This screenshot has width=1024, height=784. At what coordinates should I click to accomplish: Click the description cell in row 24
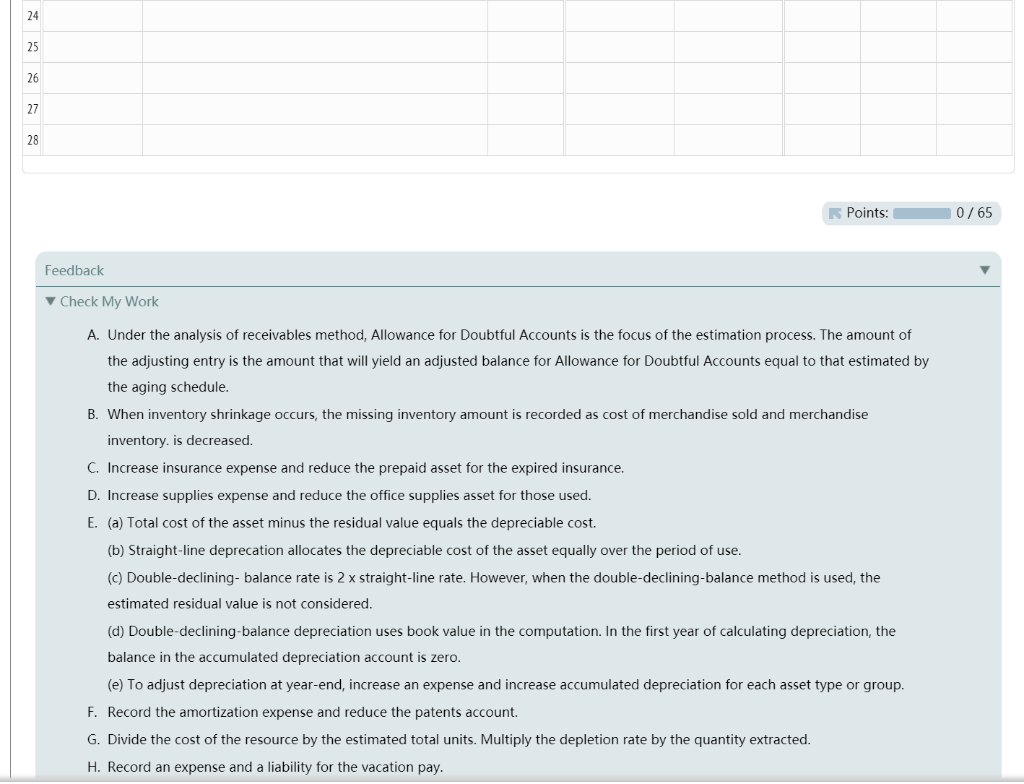(310, 15)
